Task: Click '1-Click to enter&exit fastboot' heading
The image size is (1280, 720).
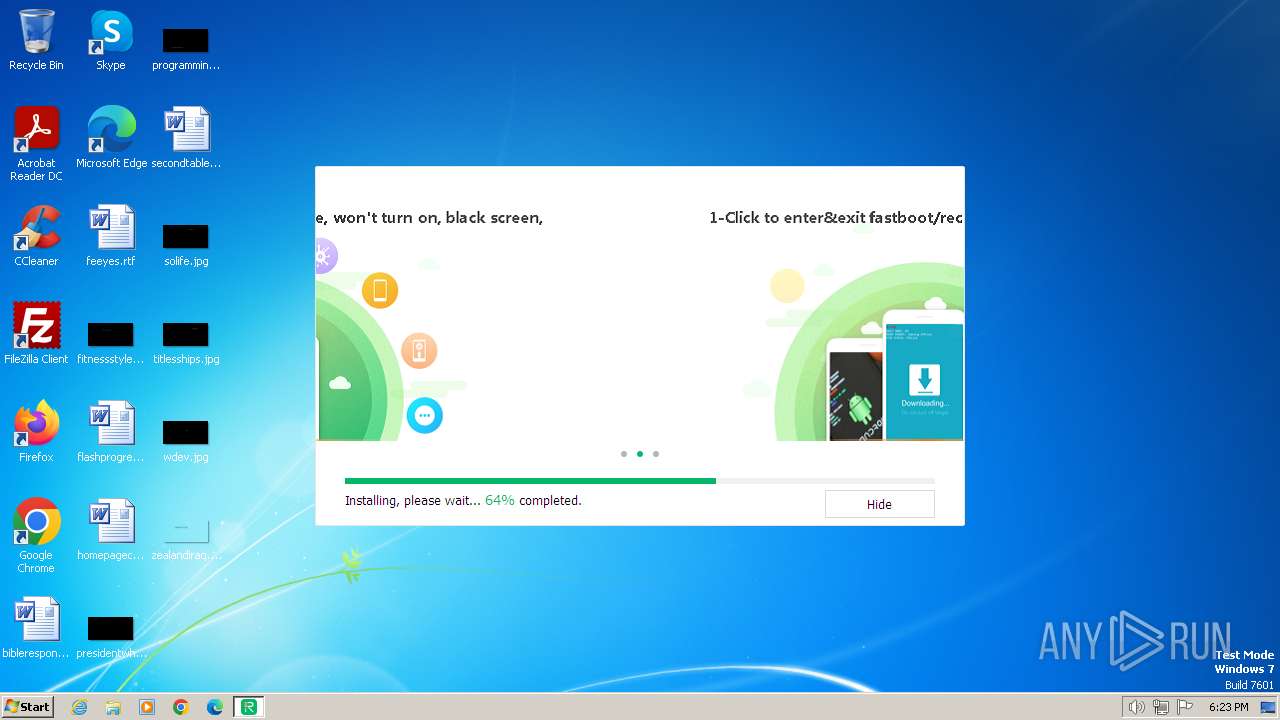Action: [836, 217]
